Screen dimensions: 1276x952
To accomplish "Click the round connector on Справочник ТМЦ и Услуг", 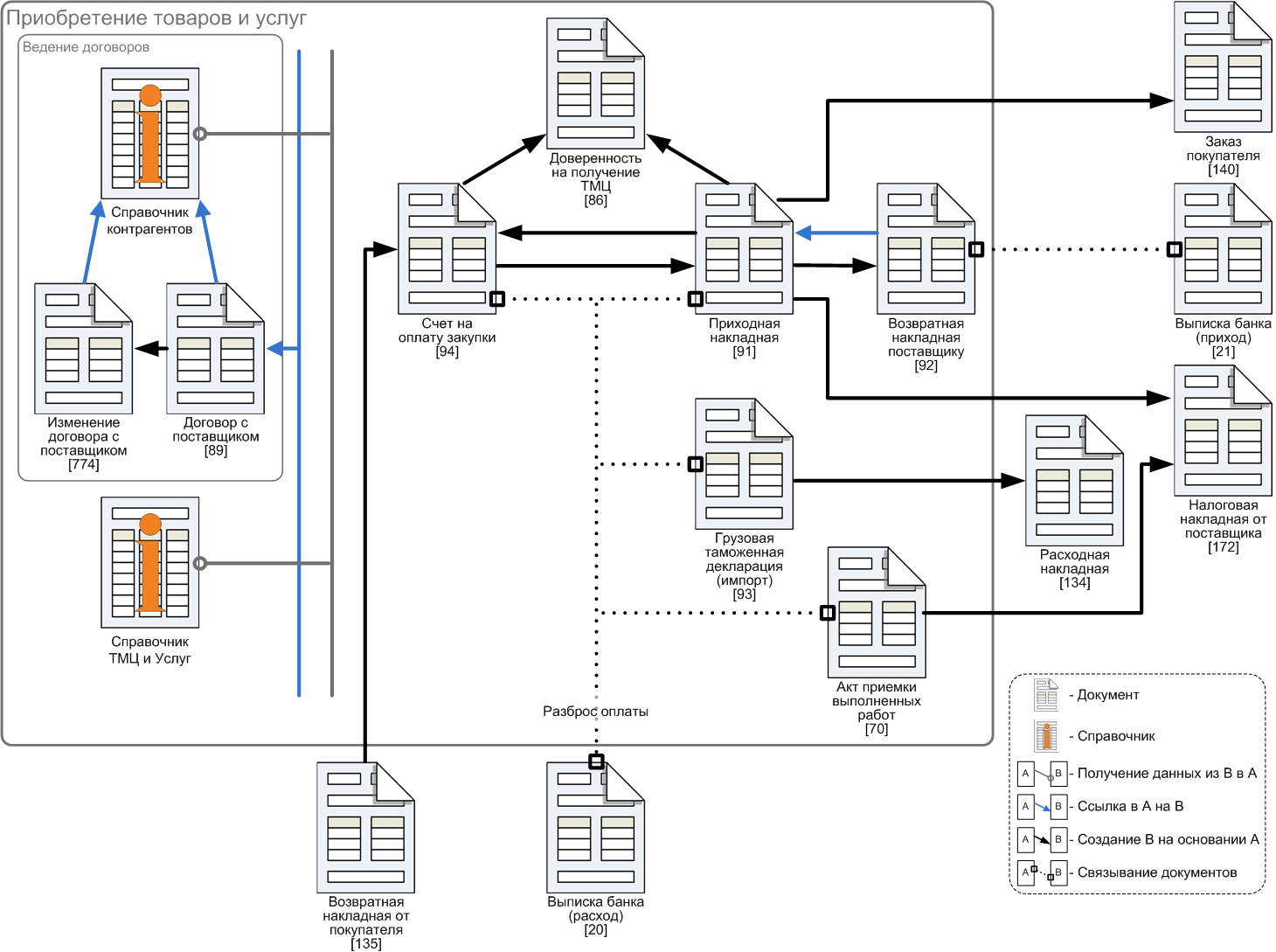I will 200,563.
